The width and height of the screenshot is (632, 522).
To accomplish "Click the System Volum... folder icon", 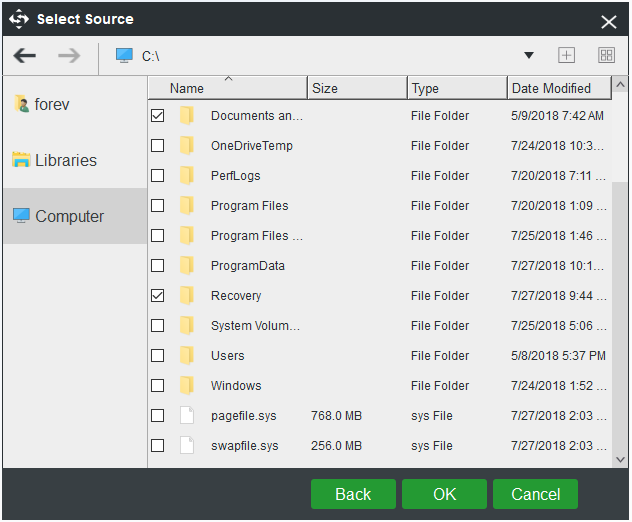I will click(x=187, y=325).
